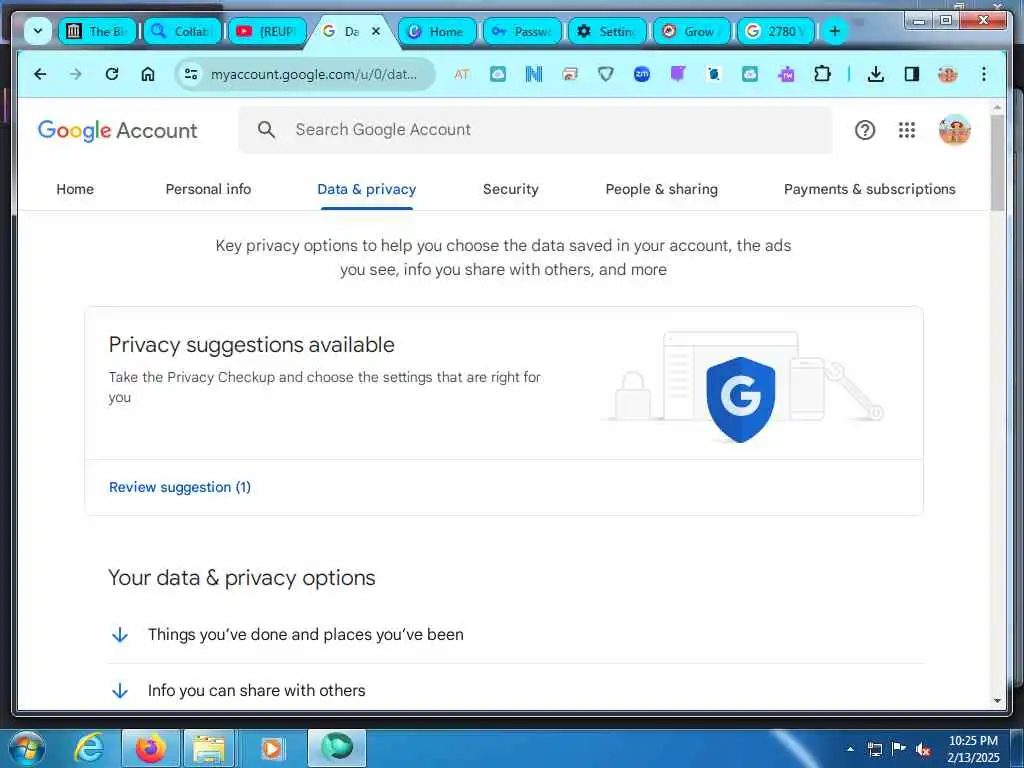Go forward to the next page

point(76,74)
